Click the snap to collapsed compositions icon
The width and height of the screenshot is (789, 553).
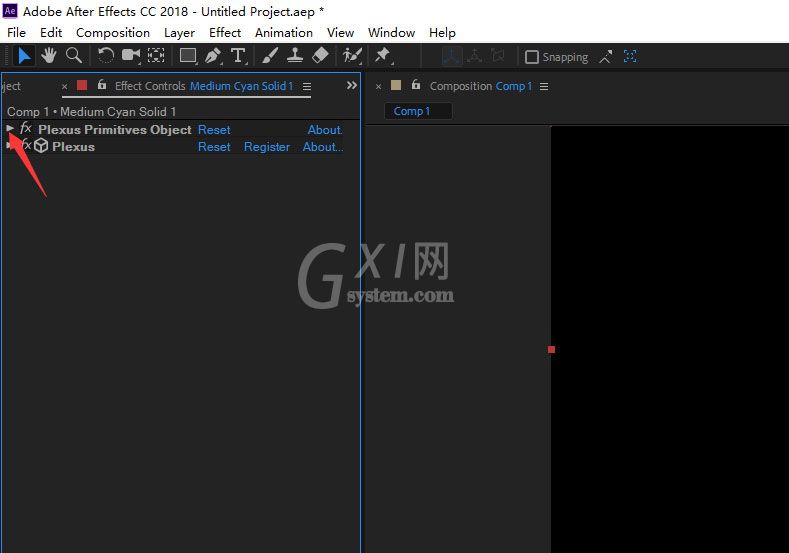point(630,56)
